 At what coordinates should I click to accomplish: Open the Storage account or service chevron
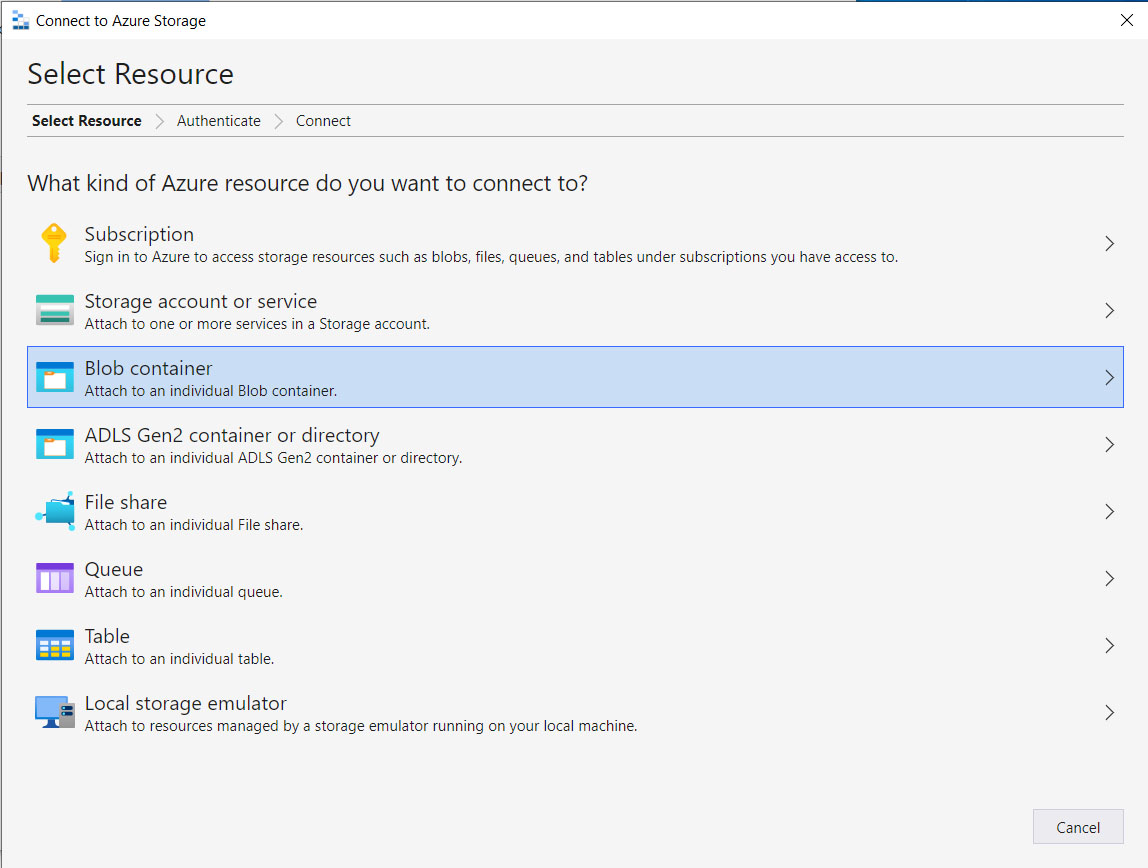coord(1109,310)
